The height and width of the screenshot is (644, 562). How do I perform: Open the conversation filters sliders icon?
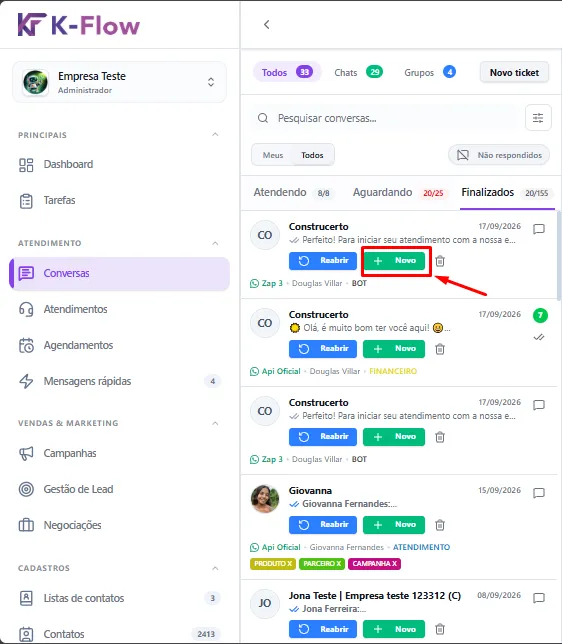538,118
